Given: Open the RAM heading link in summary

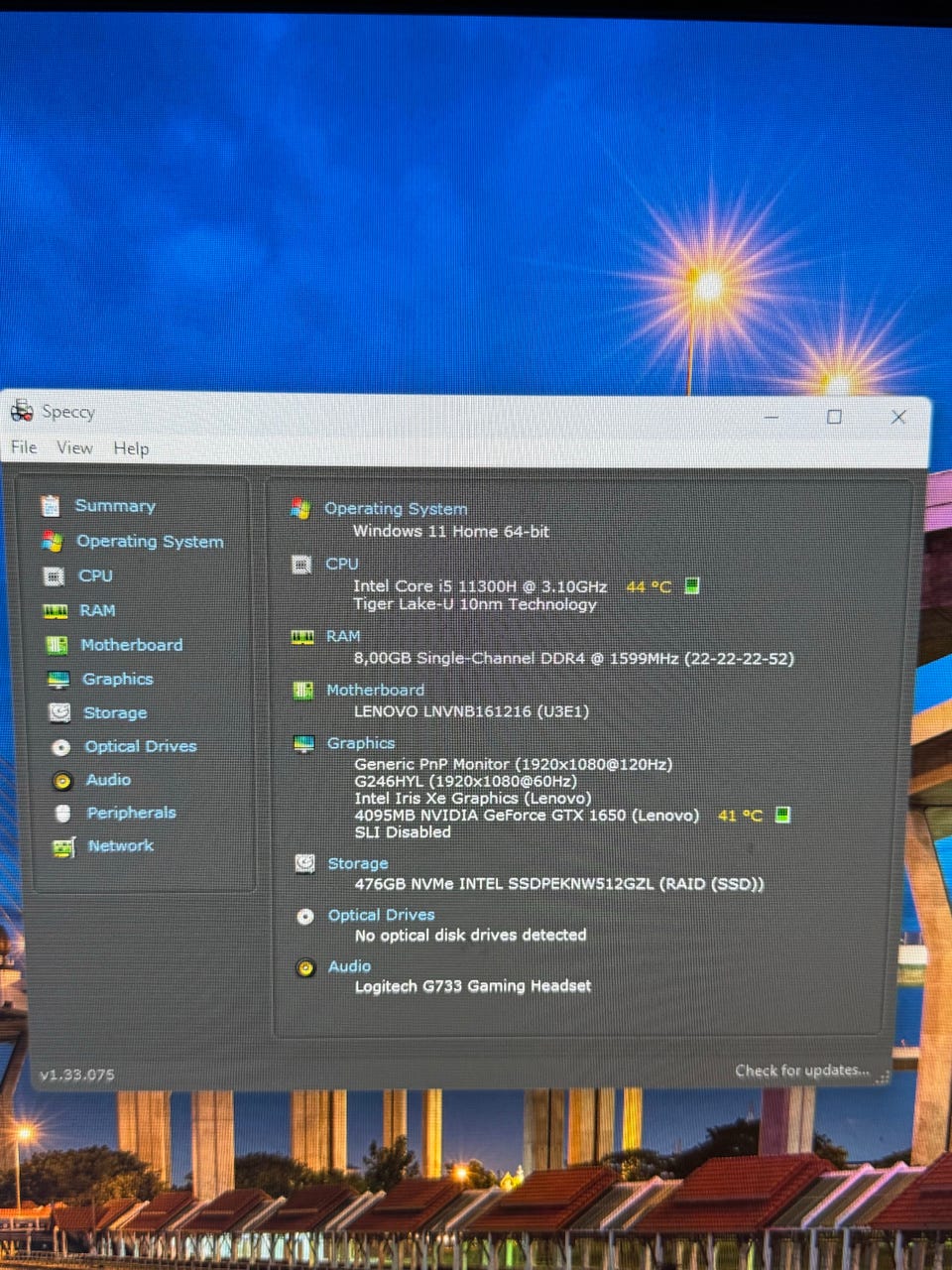Looking at the screenshot, I should click(343, 636).
